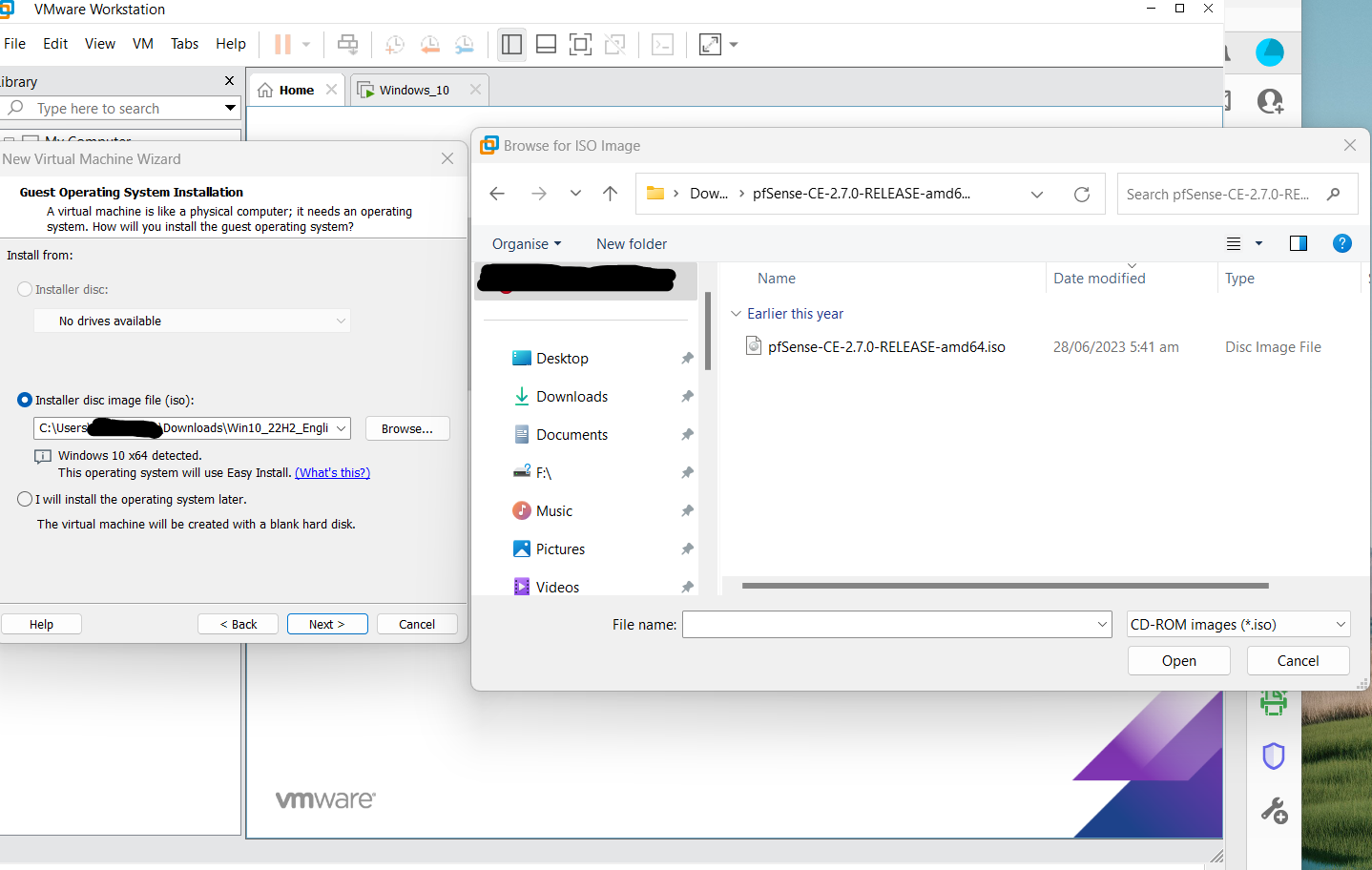
Task: Click the What's this? link
Action: (332, 472)
